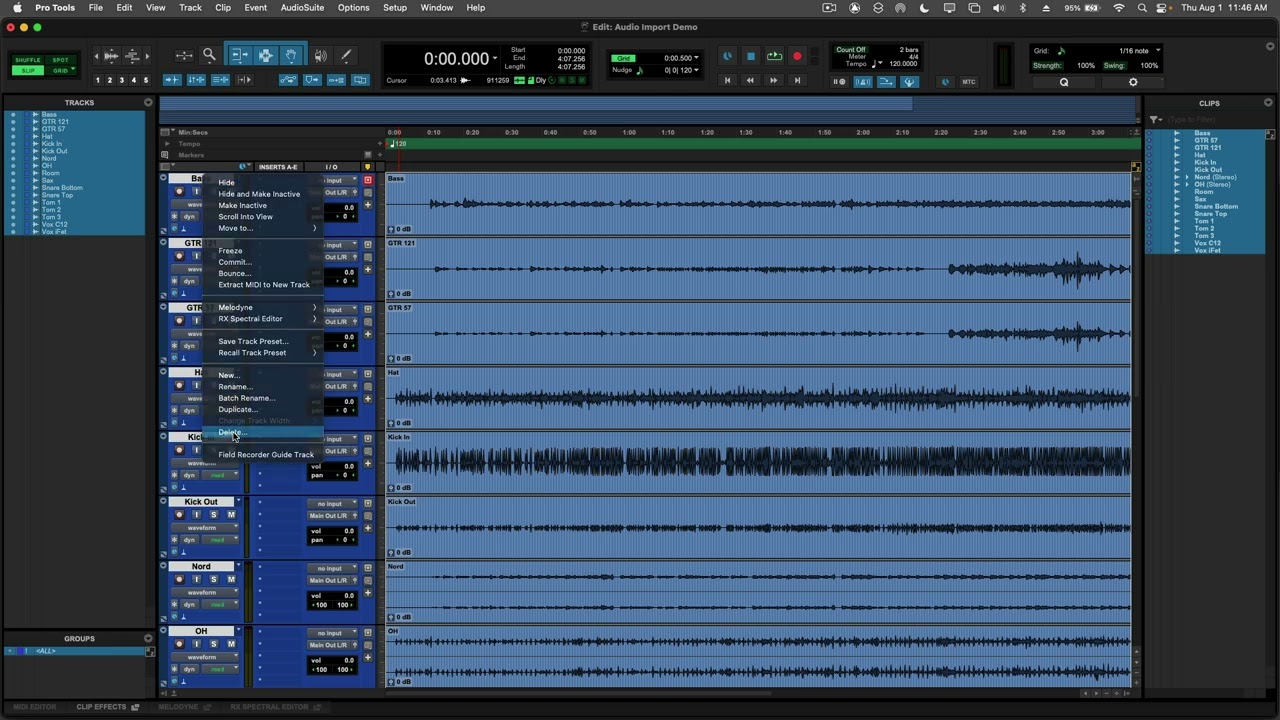Viewport: 1280px width, 720px height.
Task: Open quantize settings gear icon
Action: pyautogui.click(x=1133, y=82)
